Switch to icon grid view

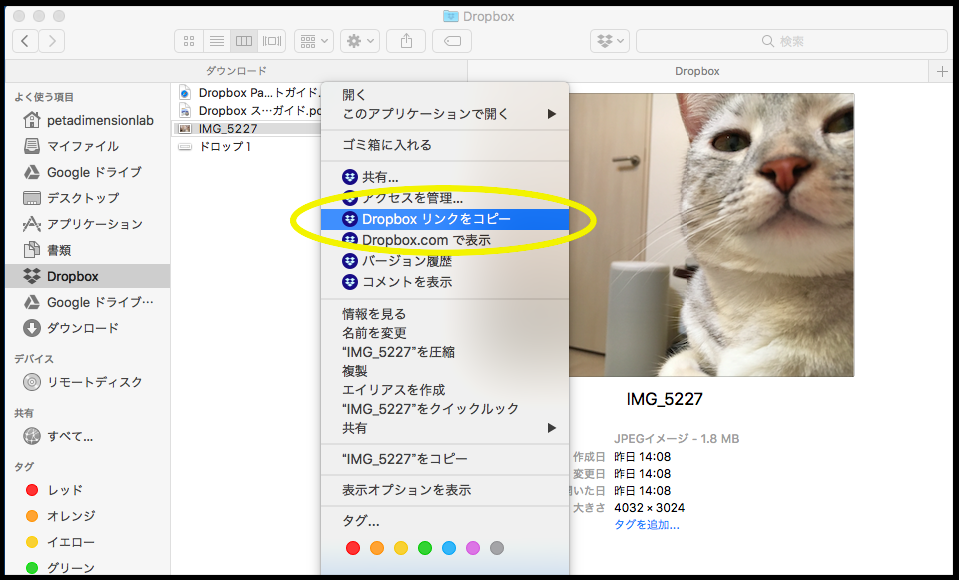click(188, 41)
